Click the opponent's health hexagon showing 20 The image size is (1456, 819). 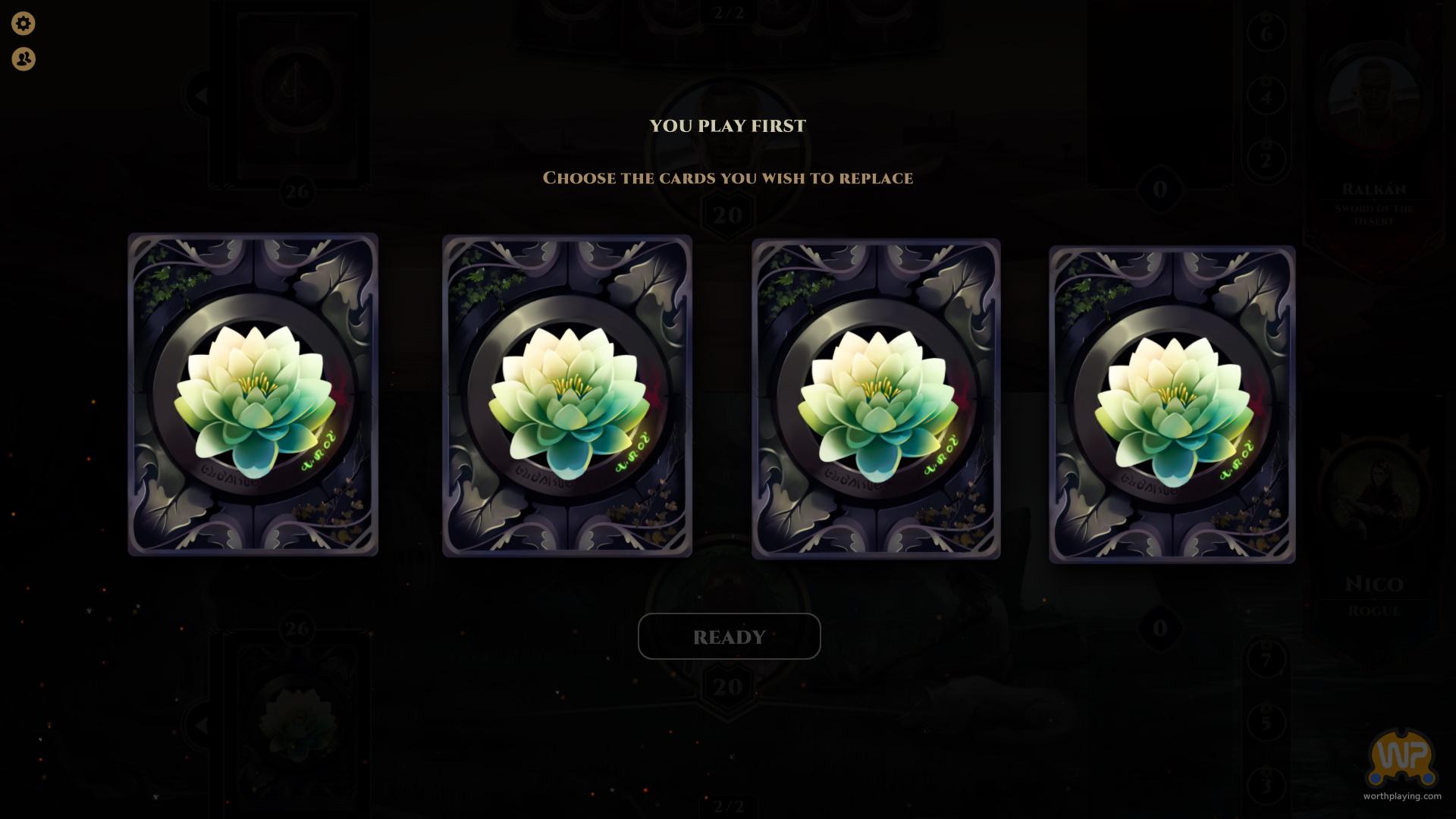pos(727,215)
